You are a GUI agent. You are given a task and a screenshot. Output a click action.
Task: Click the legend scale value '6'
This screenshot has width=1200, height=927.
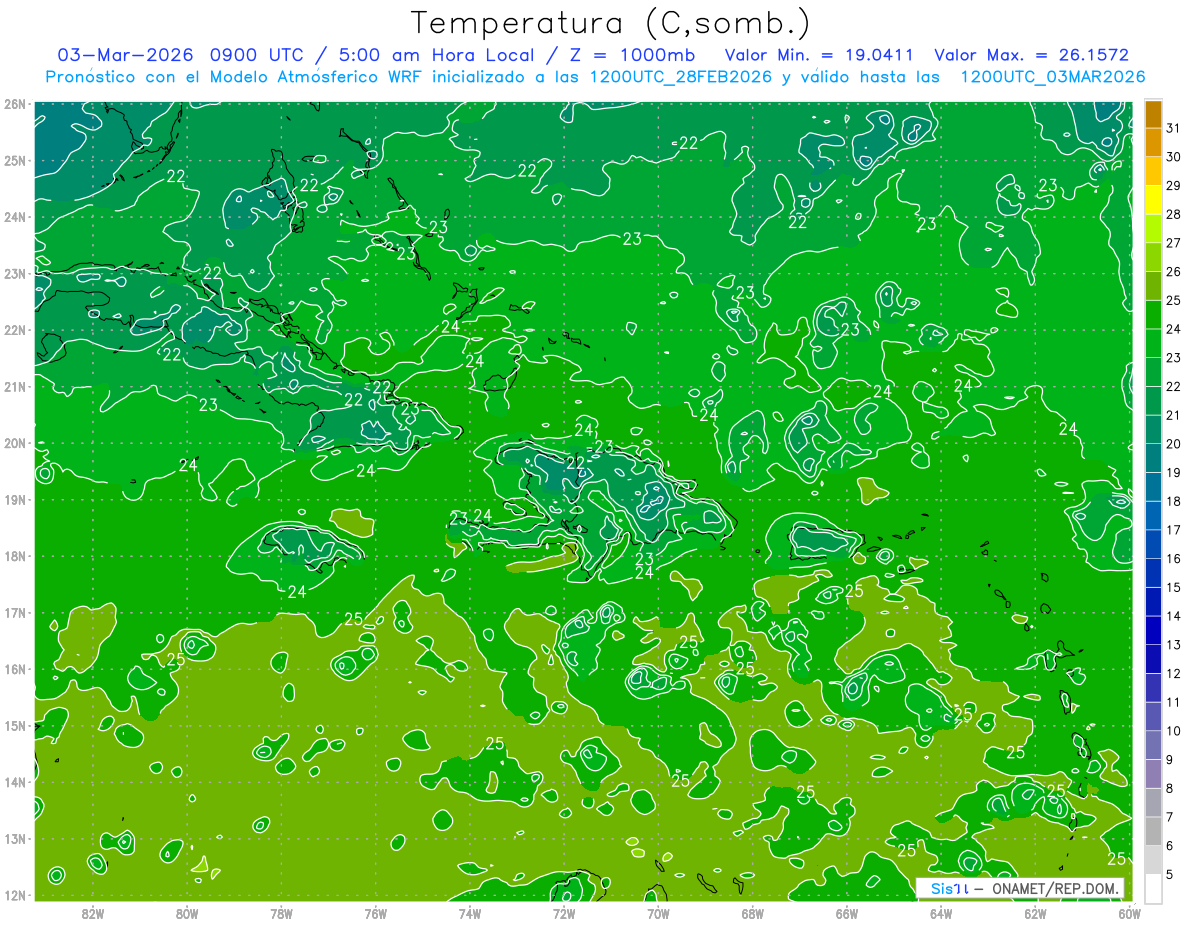[1170, 845]
